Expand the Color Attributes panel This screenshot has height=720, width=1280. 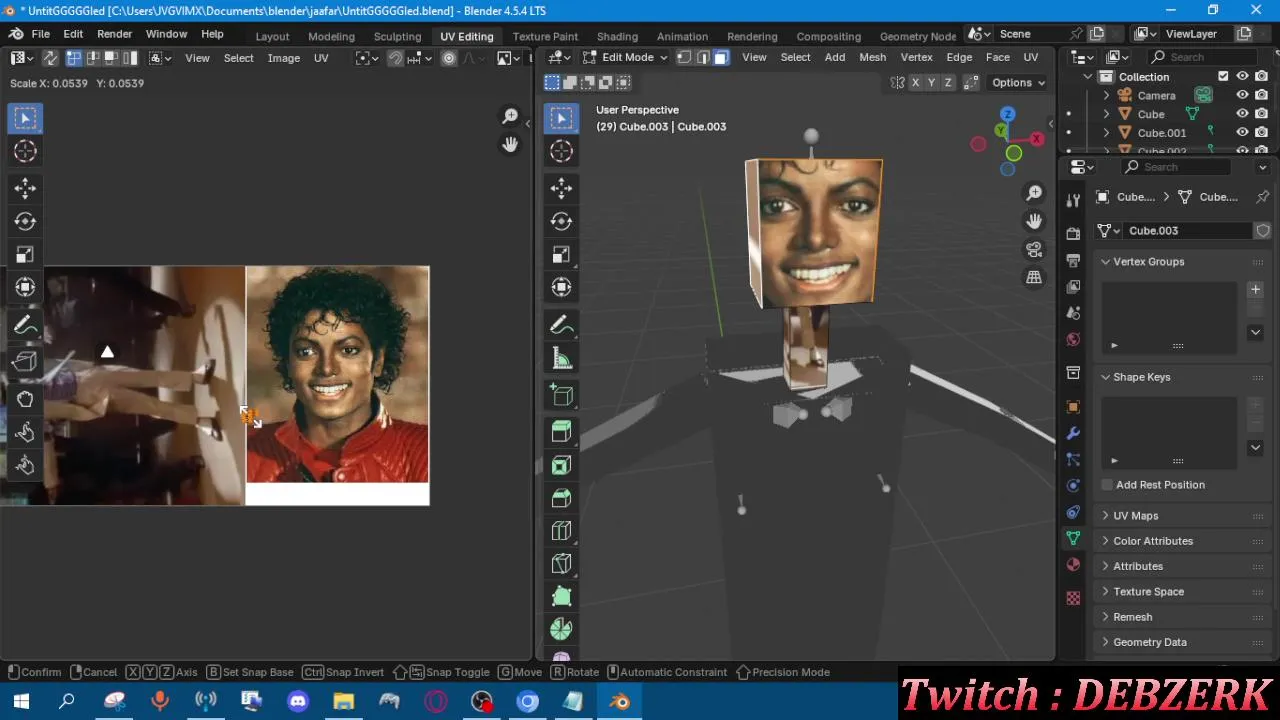[1152, 541]
